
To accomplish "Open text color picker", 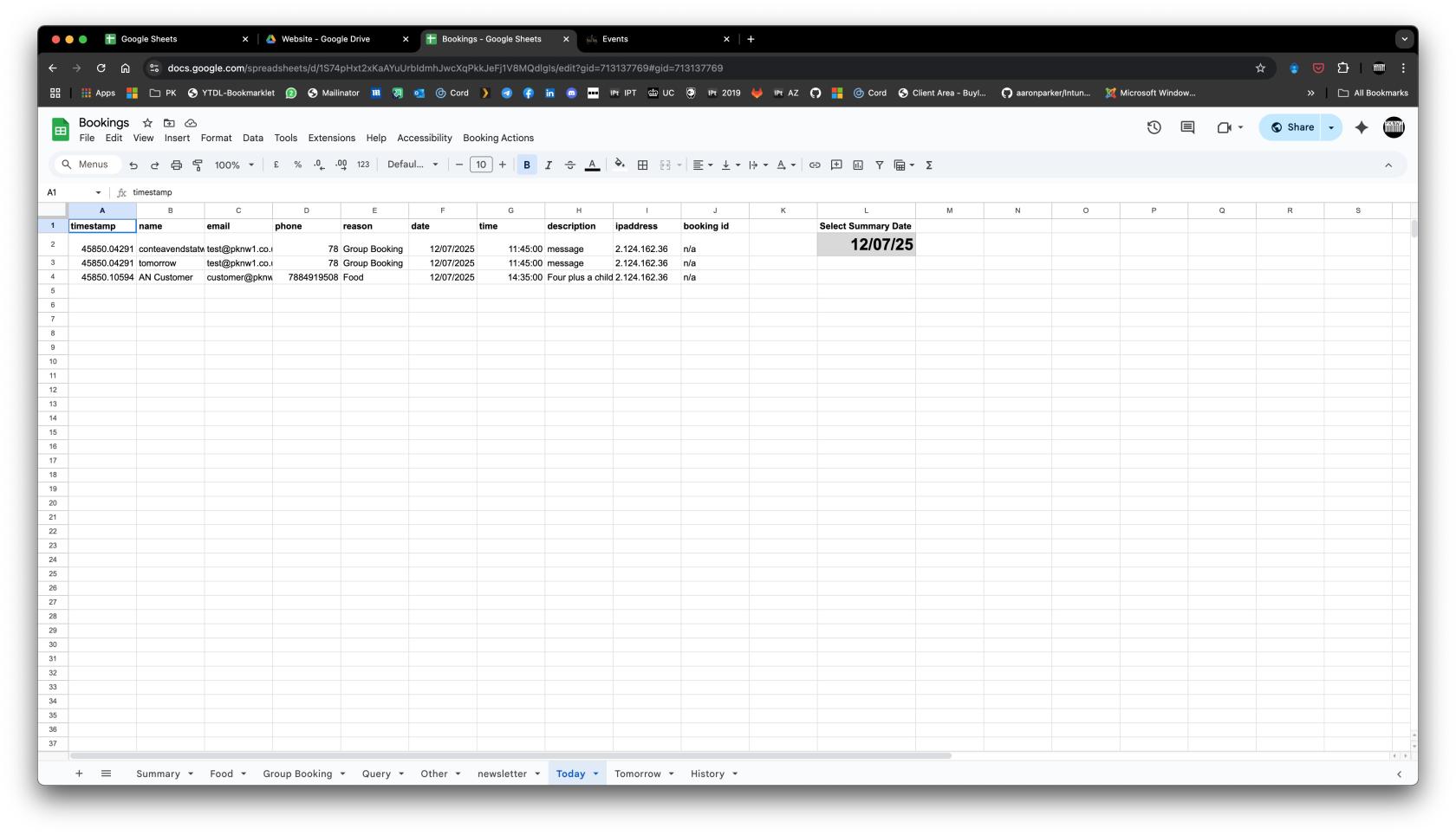I will tap(592, 165).
